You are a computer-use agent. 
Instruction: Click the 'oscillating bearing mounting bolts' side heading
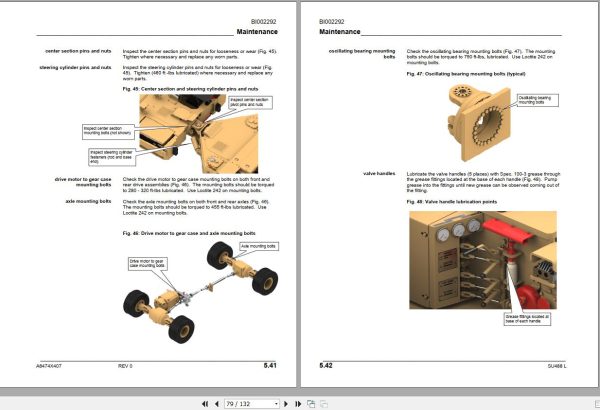(362, 54)
